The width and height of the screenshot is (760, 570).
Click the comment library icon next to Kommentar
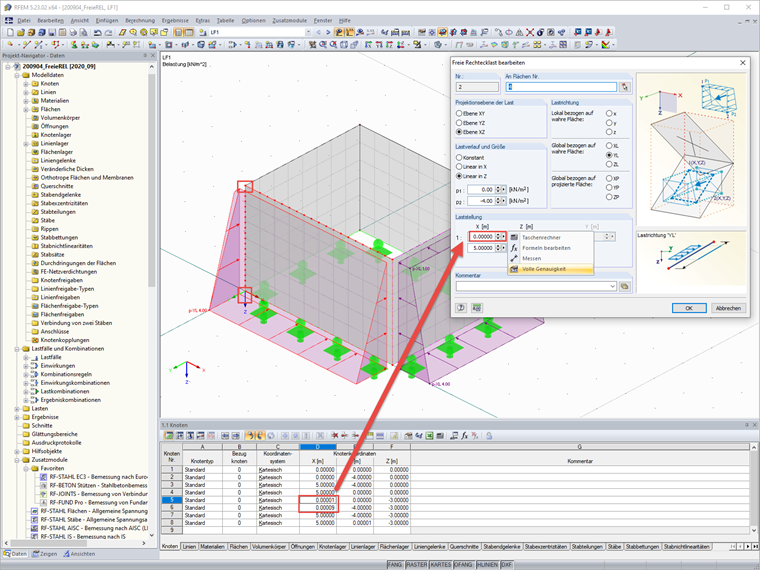coord(625,286)
